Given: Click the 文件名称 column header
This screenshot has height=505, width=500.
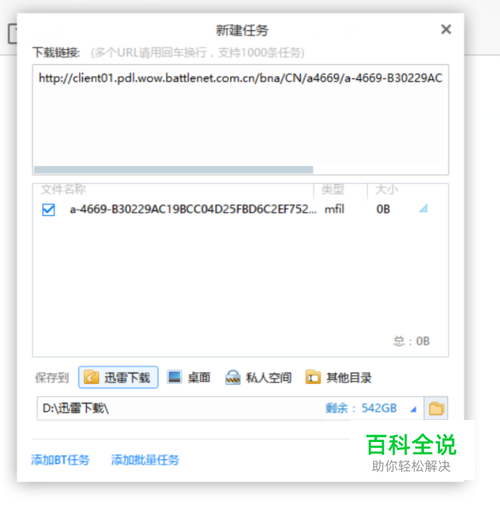Looking at the screenshot, I should point(63,189).
